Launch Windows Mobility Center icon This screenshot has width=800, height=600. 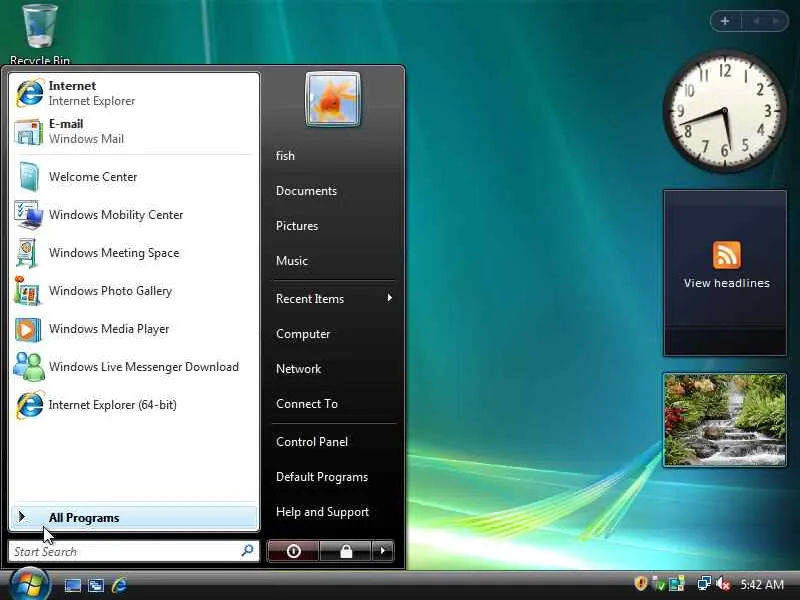tap(29, 215)
